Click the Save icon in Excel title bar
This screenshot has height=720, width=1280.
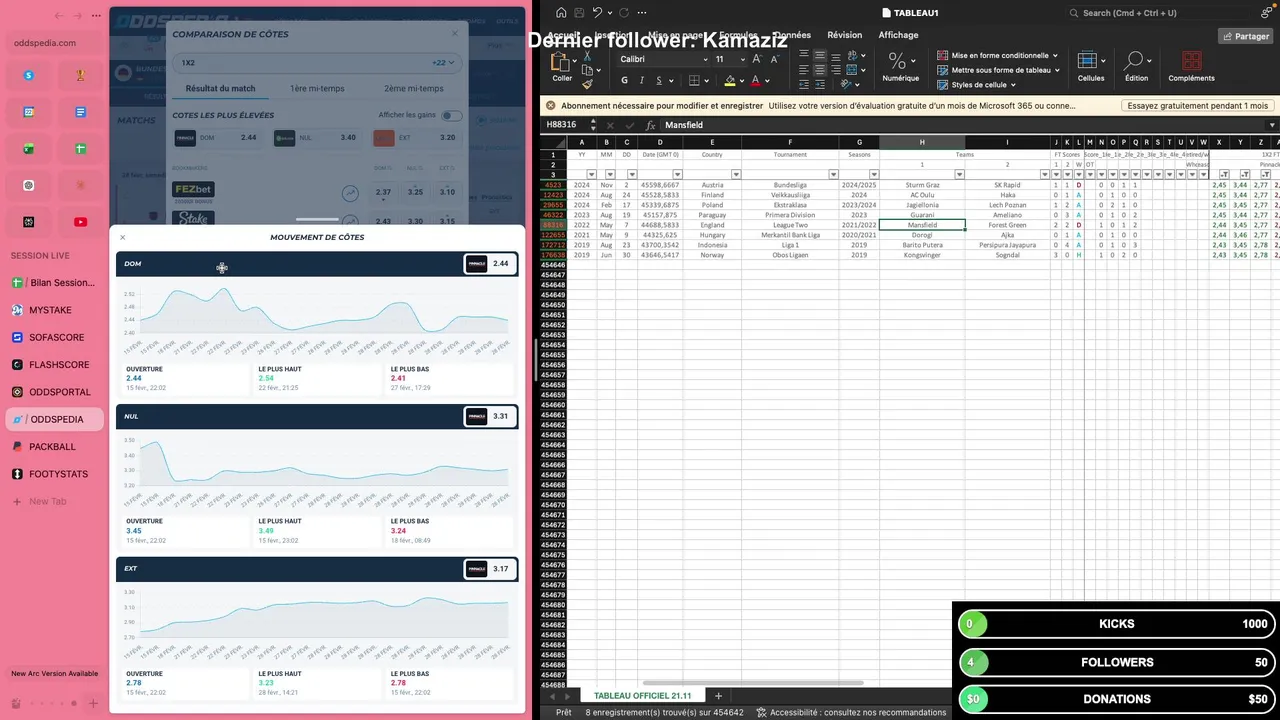[579, 13]
